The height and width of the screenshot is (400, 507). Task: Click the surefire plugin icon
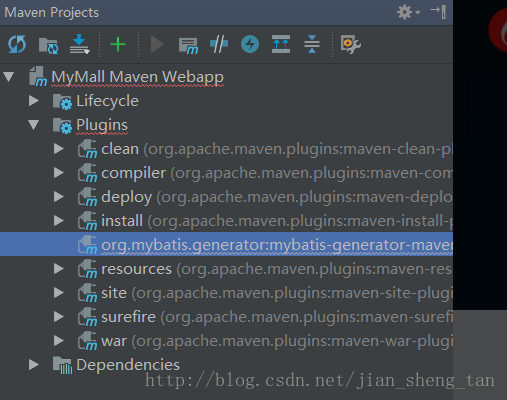tap(87, 317)
